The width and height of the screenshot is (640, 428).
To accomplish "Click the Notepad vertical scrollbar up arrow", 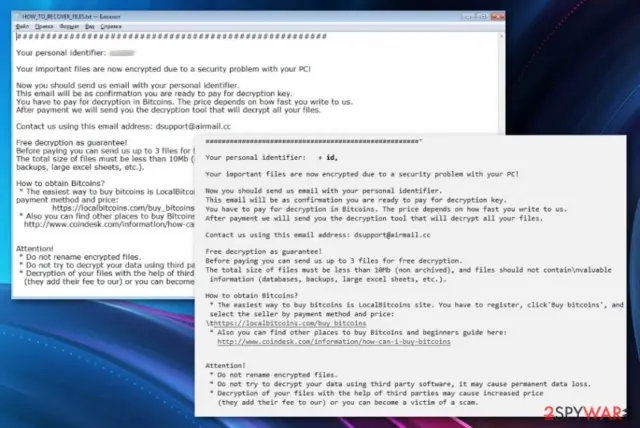I will 501,36.
